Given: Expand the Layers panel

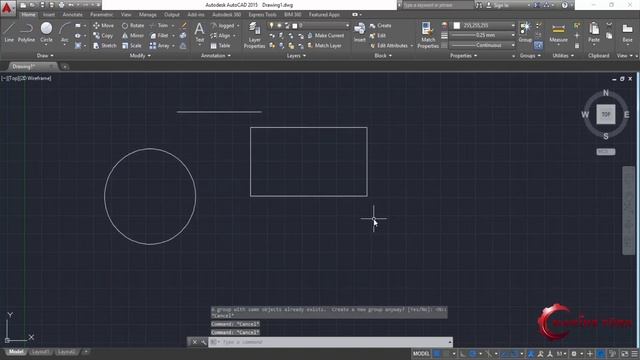Looking at the screenshot, I should click(296, 56).
